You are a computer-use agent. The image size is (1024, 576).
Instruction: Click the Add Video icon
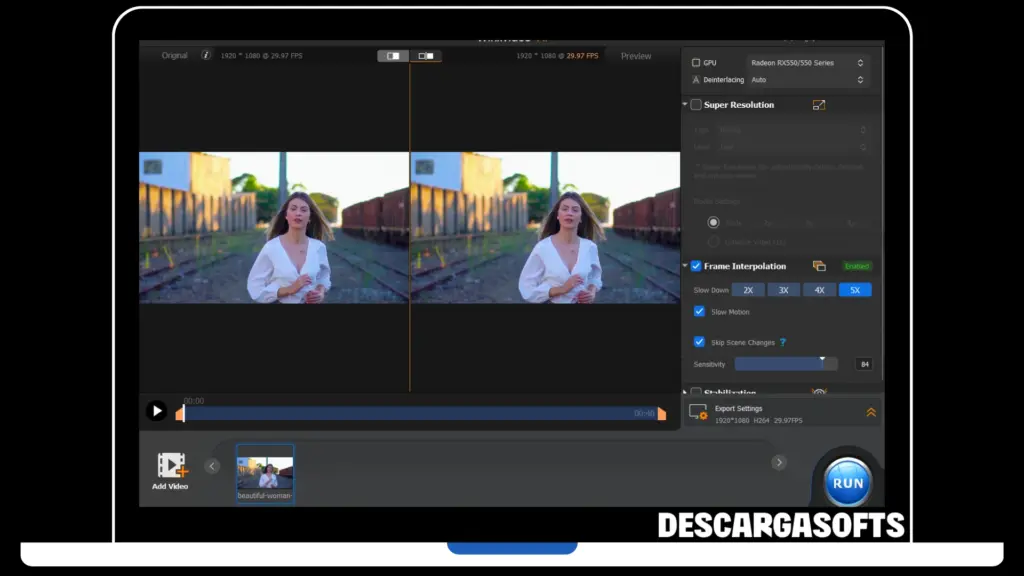[x=171, y=466]
